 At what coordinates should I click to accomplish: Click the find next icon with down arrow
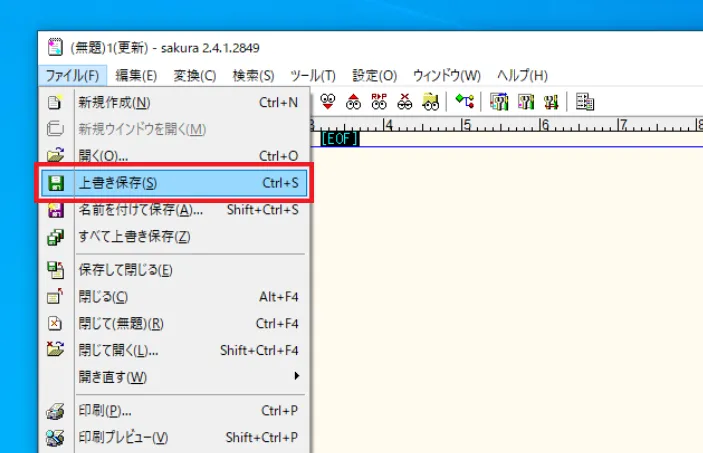coord(328,102)
